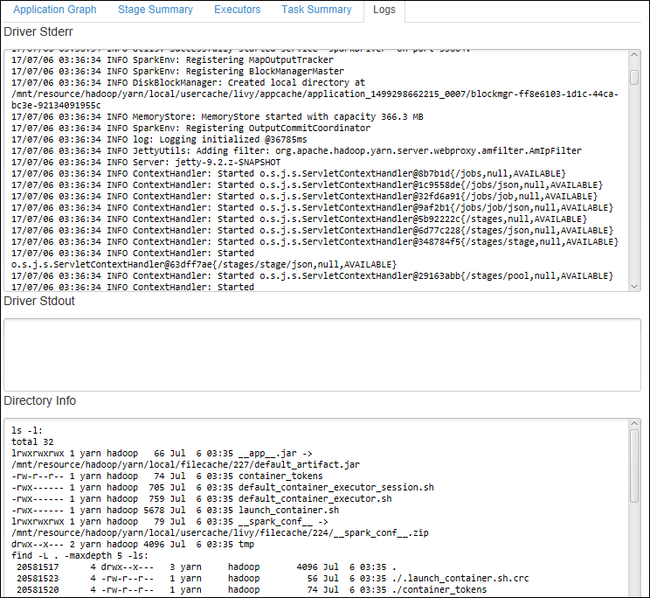This screenshot has width=650, height=598.
Task: Switch to the Stage Summary tab
Action: (x=155, y=10)
